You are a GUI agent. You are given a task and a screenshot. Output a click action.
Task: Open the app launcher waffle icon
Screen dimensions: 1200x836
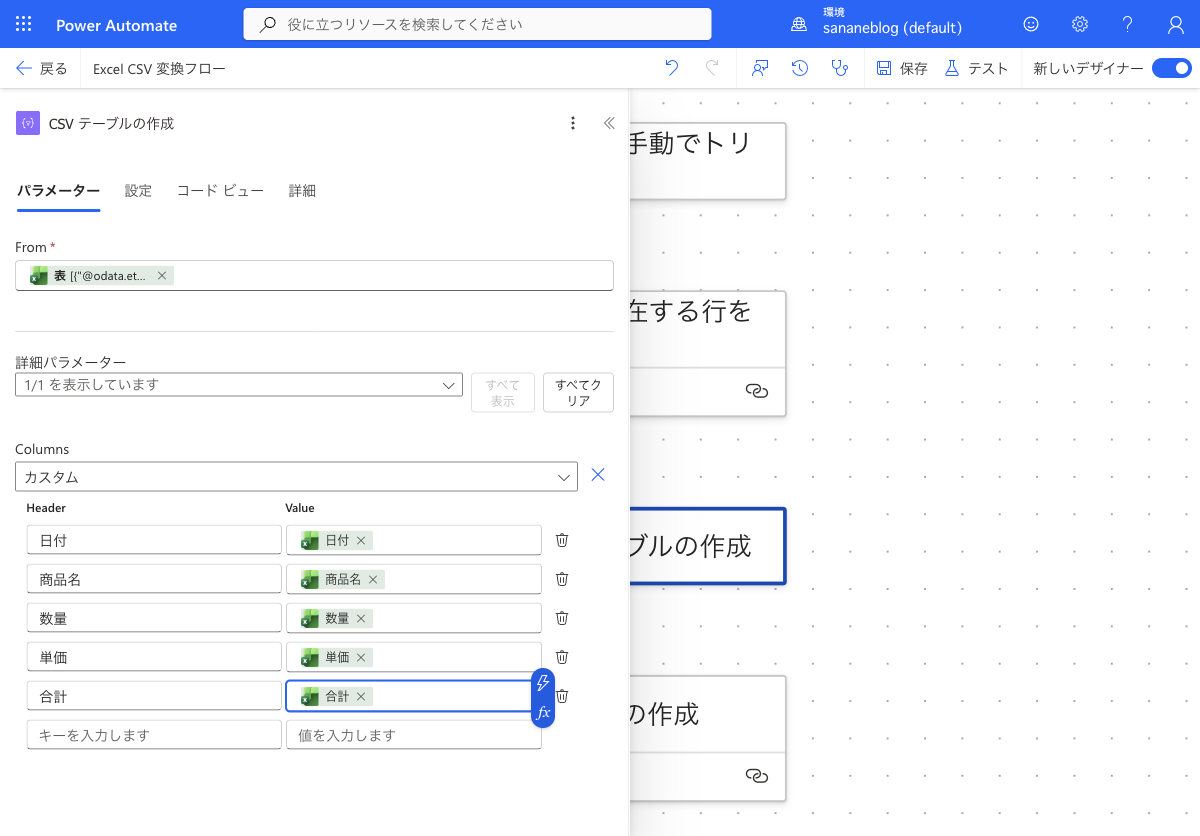coord(24,25)
